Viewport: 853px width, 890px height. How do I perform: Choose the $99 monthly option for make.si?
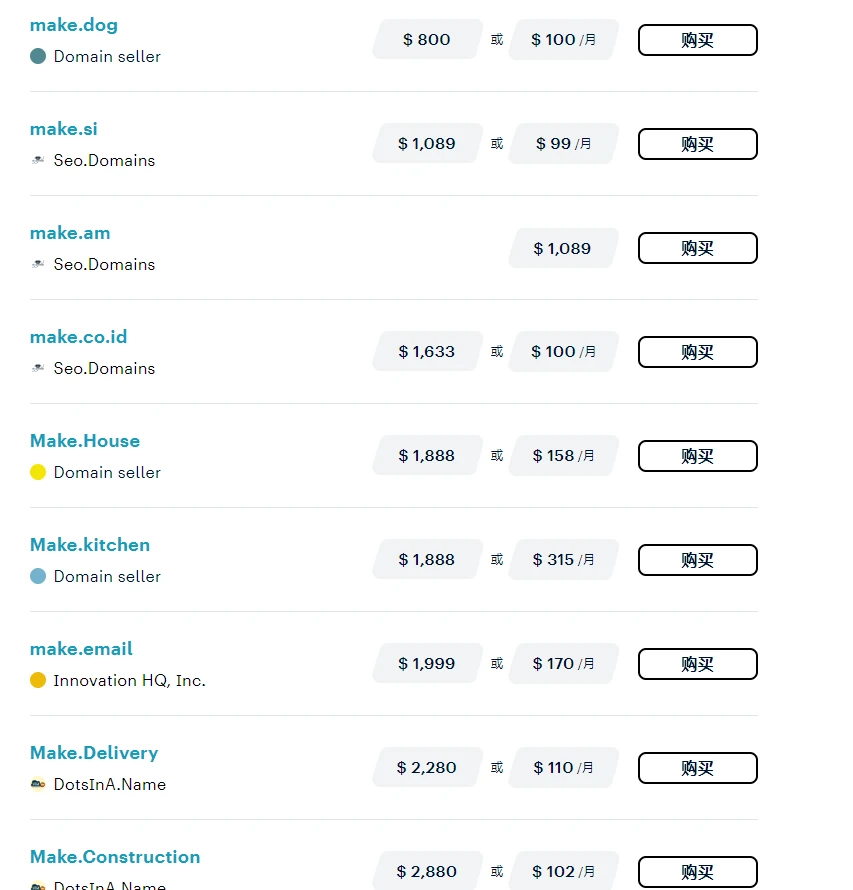(x=563, y=144)
